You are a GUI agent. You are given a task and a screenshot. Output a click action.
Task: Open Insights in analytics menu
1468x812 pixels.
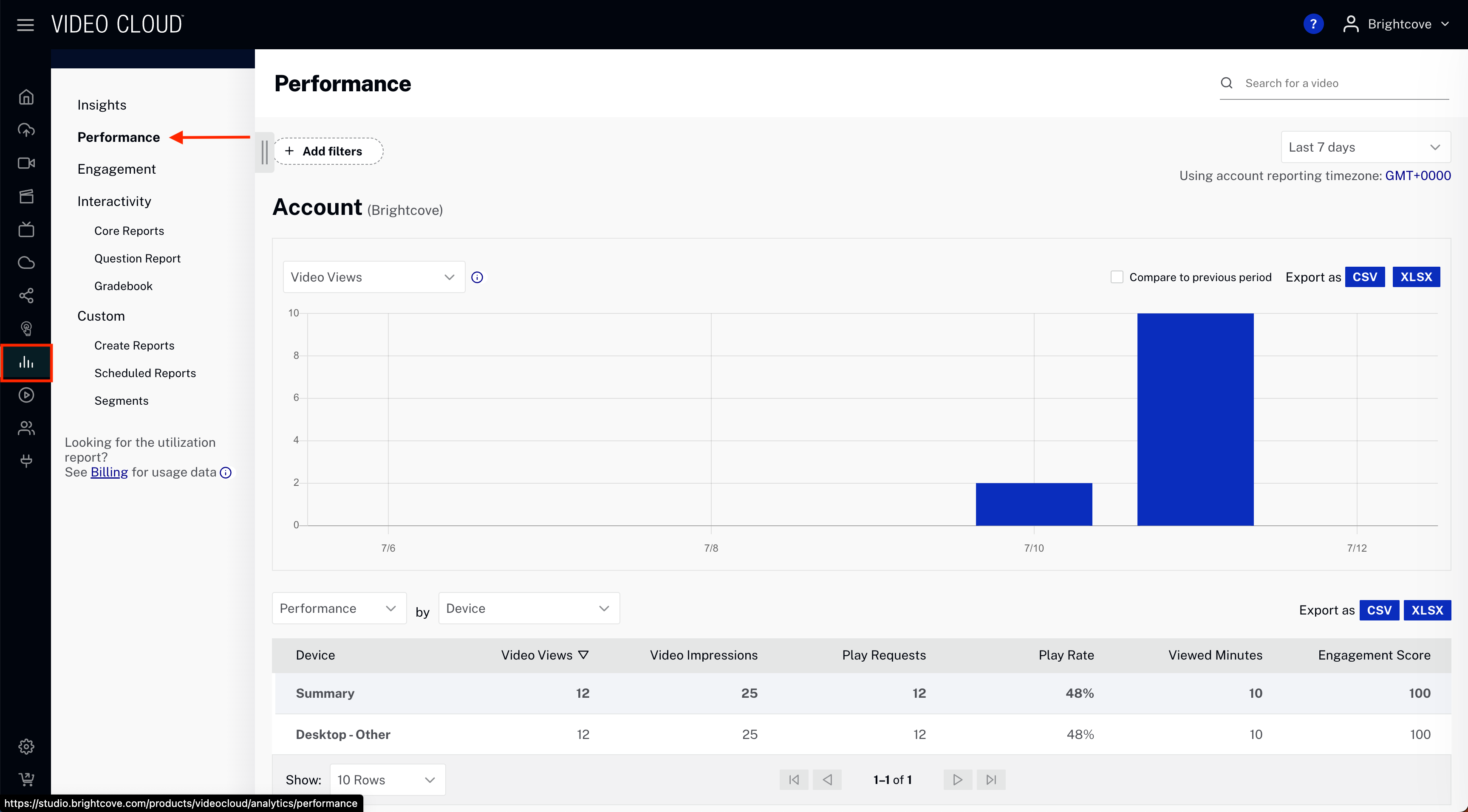coord(102,105)
